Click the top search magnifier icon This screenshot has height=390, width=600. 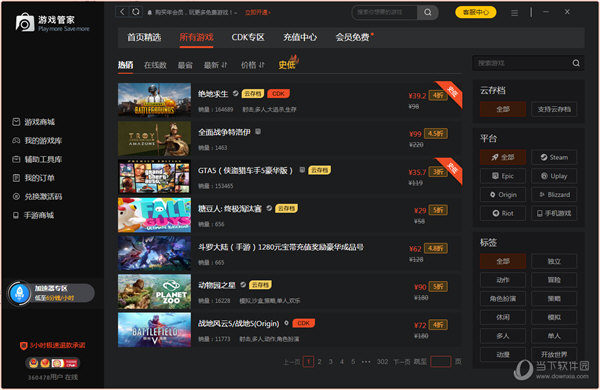428,12
